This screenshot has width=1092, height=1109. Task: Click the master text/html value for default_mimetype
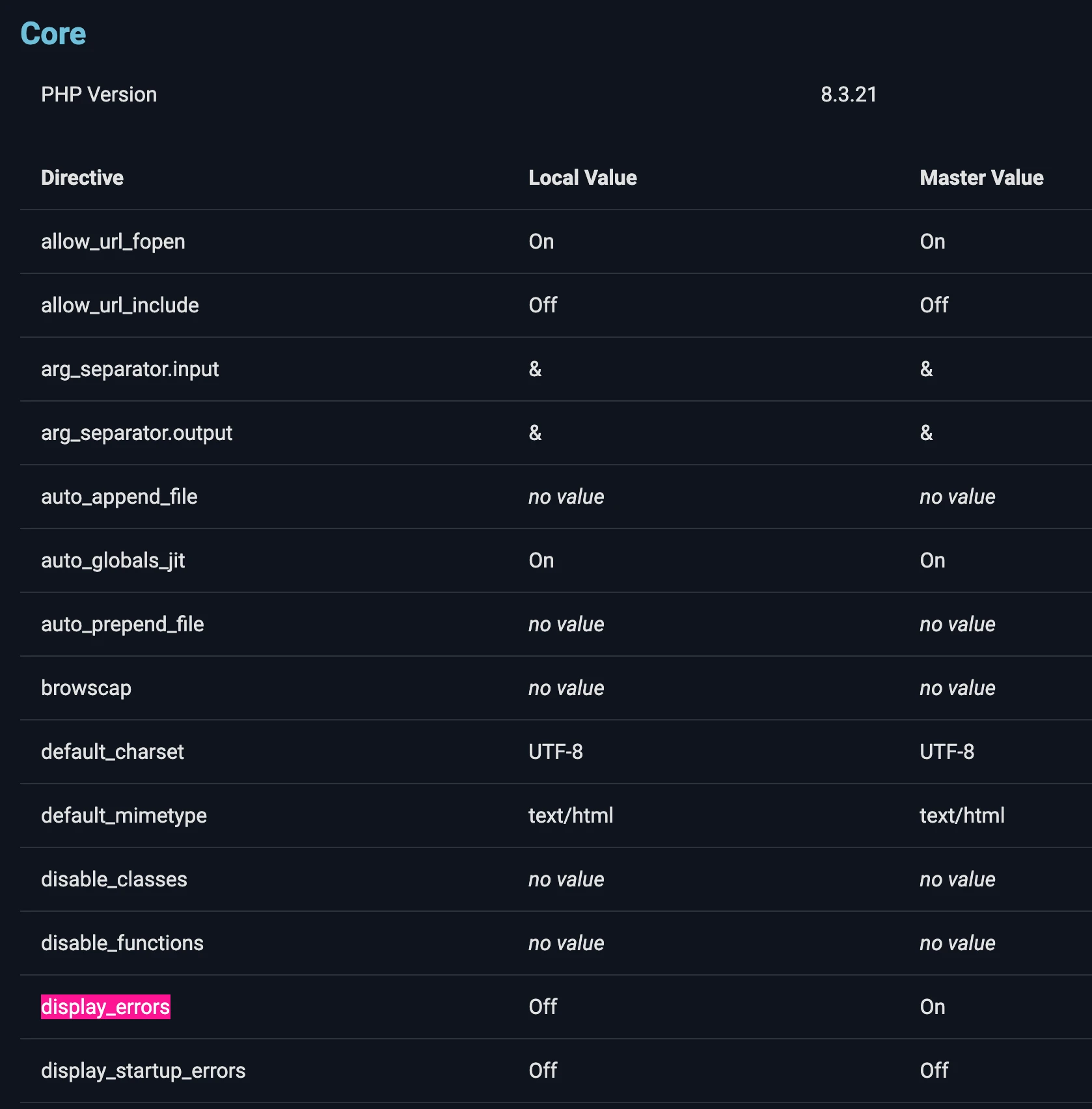pyautogui.click(x=961, y=815)
